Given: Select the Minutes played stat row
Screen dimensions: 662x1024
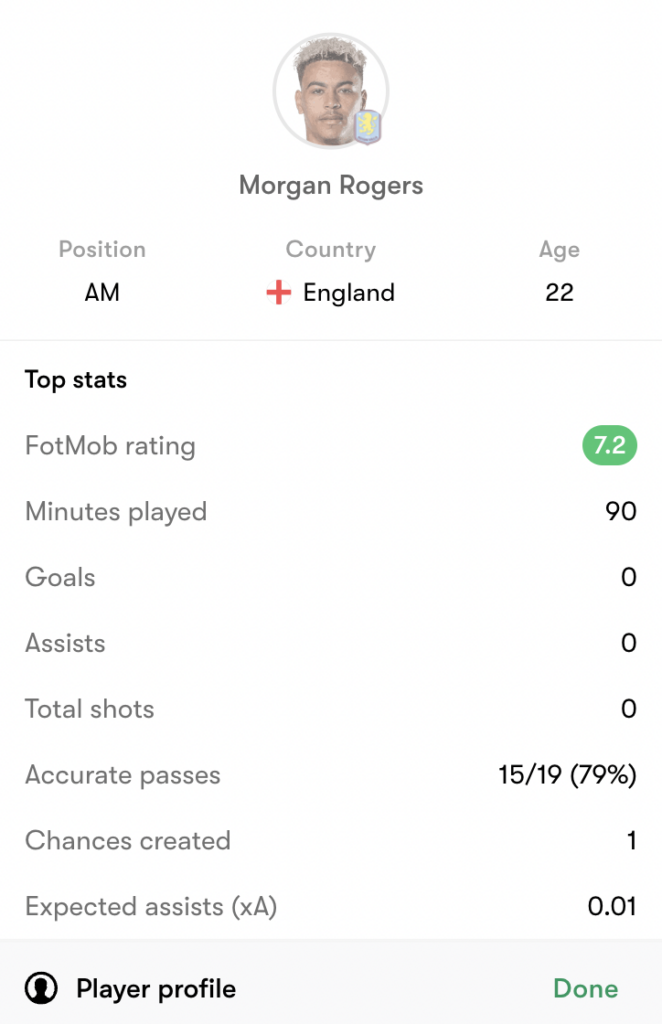Looking at the screenshot, I should [x=331, y=511].
